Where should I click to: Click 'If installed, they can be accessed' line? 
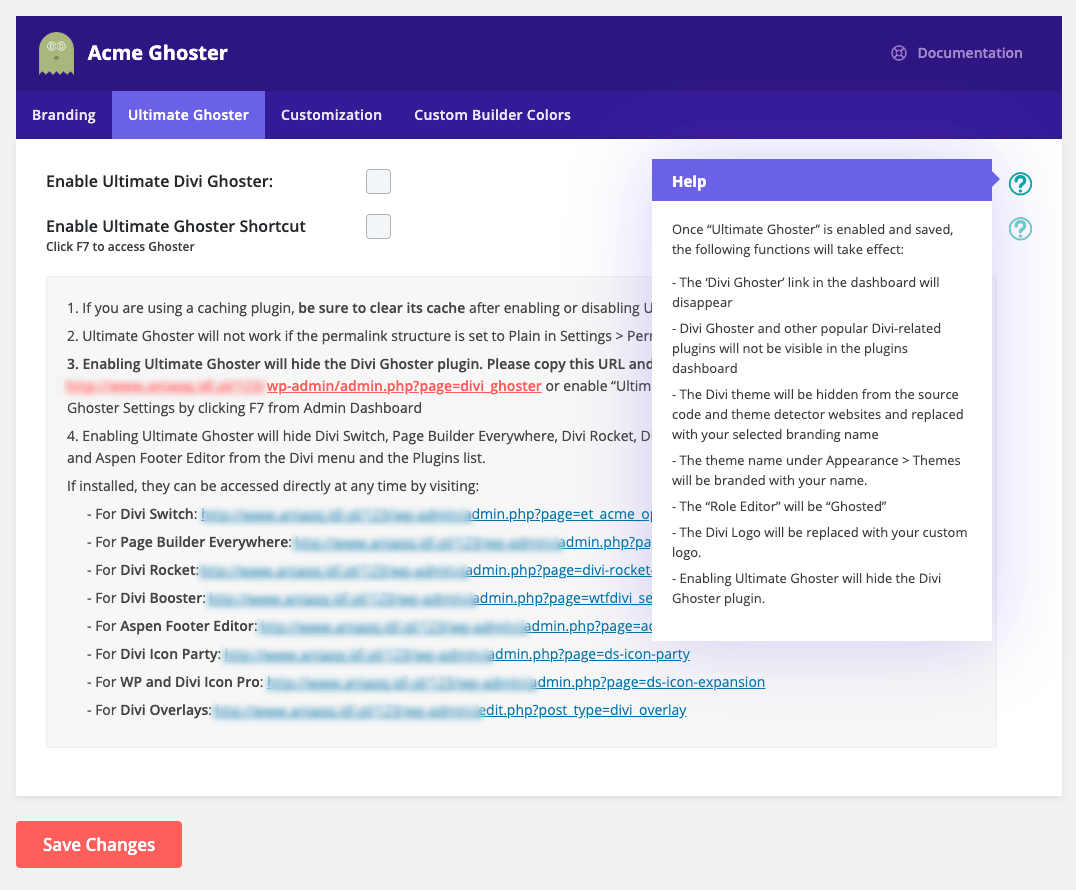(273, 486)
